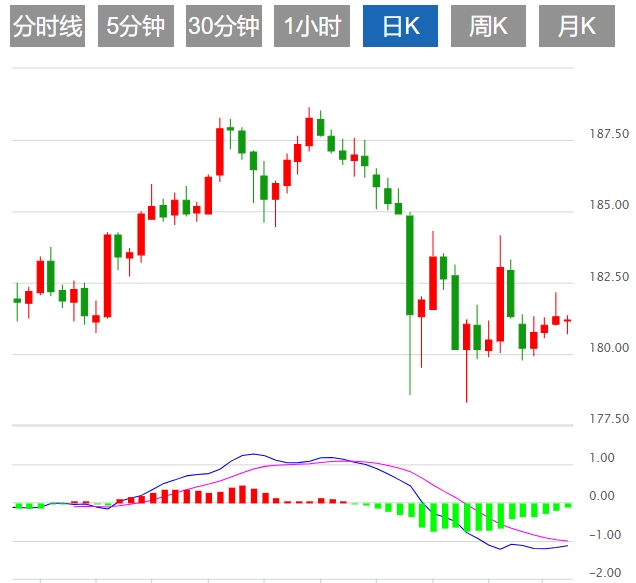Switch to the 周K weekly tab
The height and width of the screenshot is (583, 636).
(488, 26)
